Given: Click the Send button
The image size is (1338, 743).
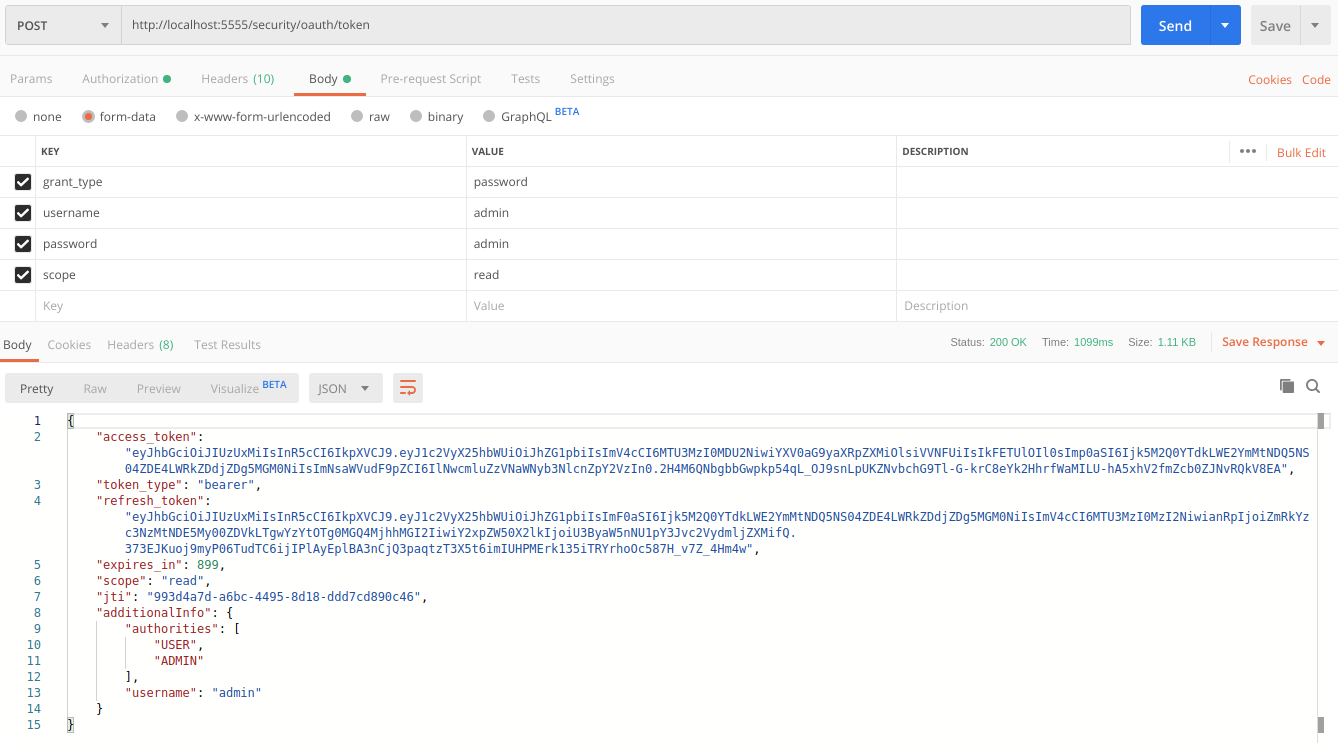Looking at the screenshot, I should (x=1175, y=26).
